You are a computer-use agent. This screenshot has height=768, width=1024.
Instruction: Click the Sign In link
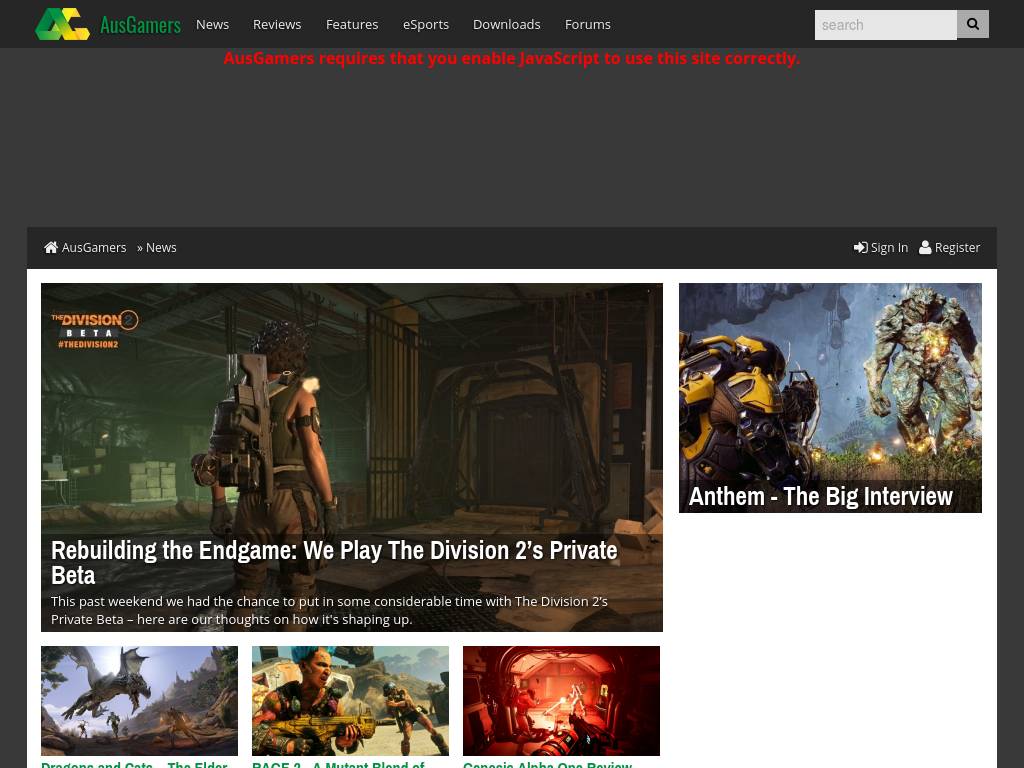point(889,248)
